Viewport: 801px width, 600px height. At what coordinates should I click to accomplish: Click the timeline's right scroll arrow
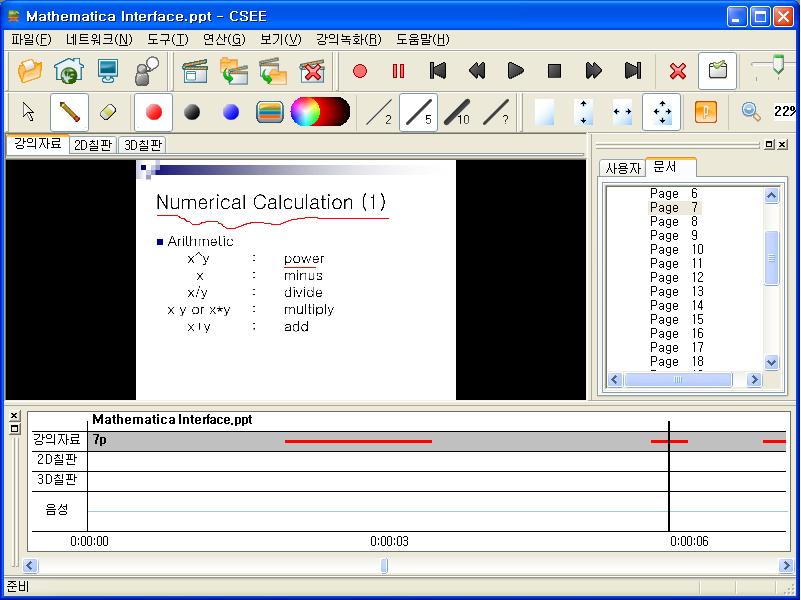[x=785, y=566]
